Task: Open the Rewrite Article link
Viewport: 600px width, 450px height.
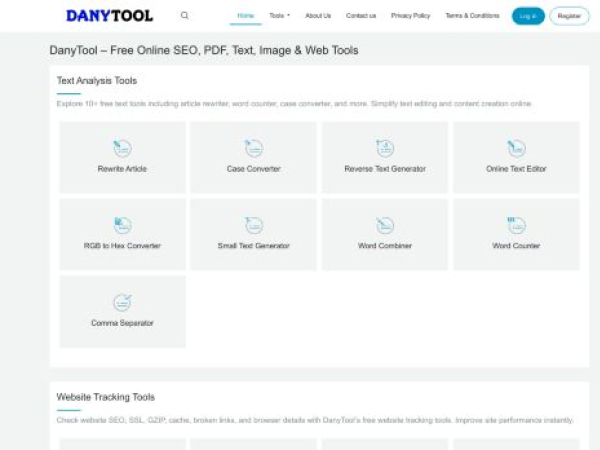Action: pyautogui.click(x=122, y=169)
